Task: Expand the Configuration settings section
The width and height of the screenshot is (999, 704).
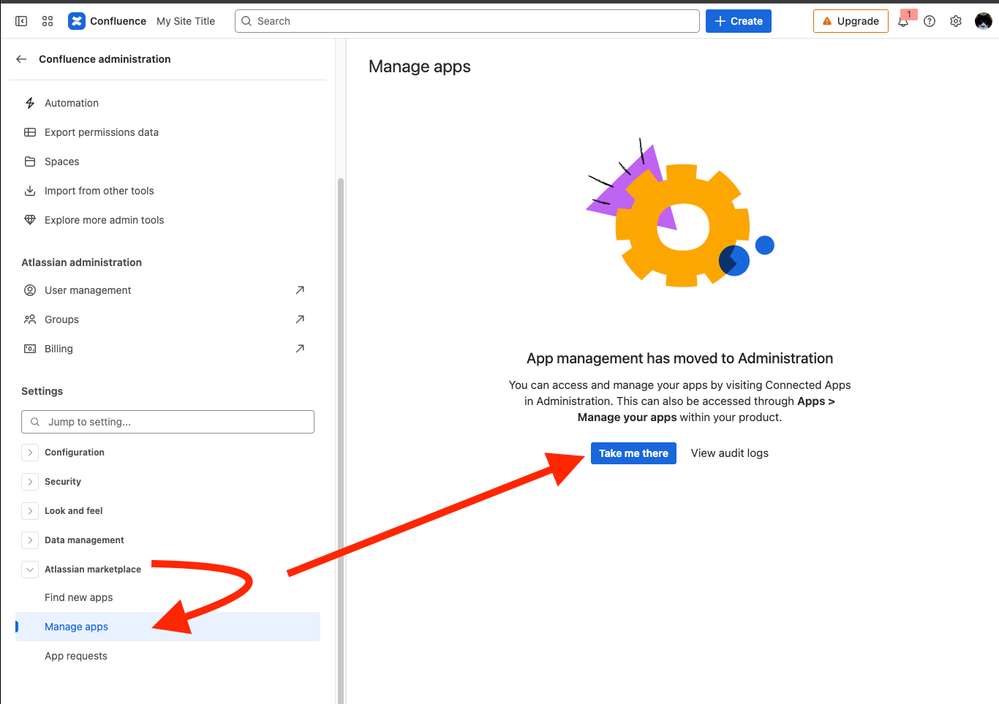Action: 29,452
